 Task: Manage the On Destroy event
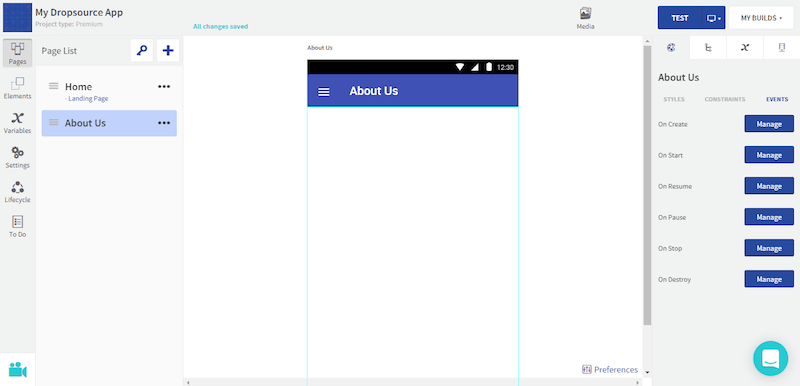pyautogui.click(x=769, y=279)
